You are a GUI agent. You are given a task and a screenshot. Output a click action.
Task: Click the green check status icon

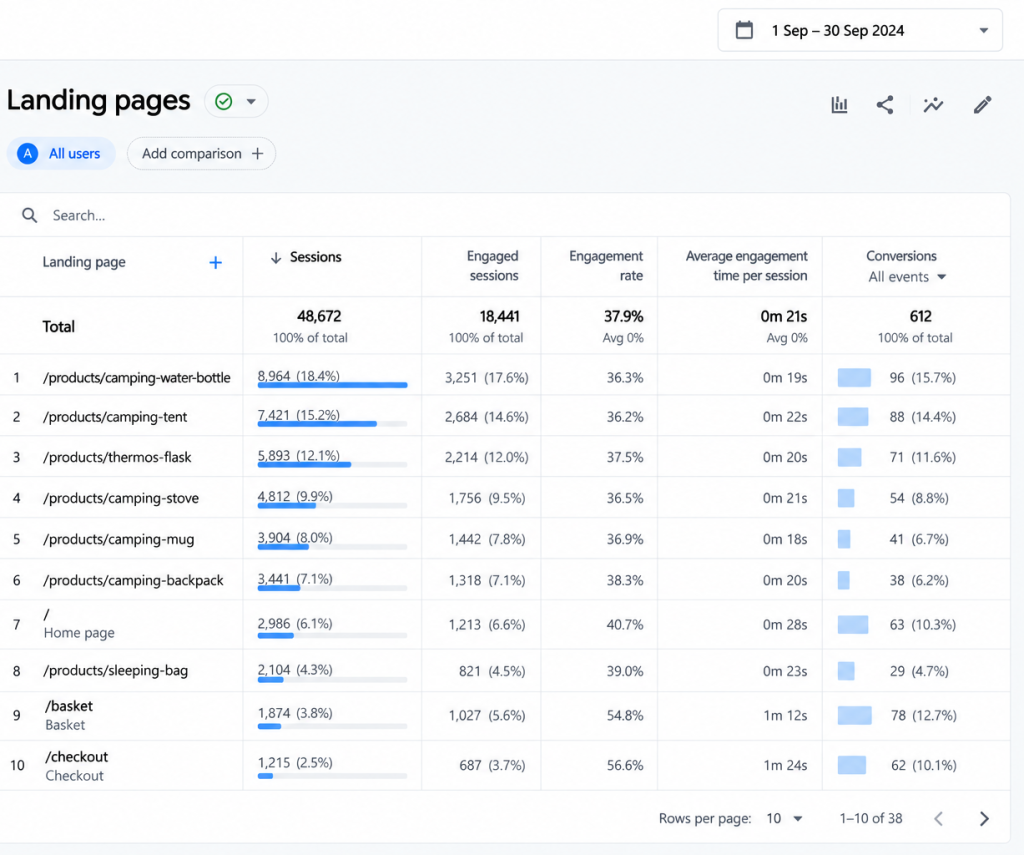tap(223, 102)
